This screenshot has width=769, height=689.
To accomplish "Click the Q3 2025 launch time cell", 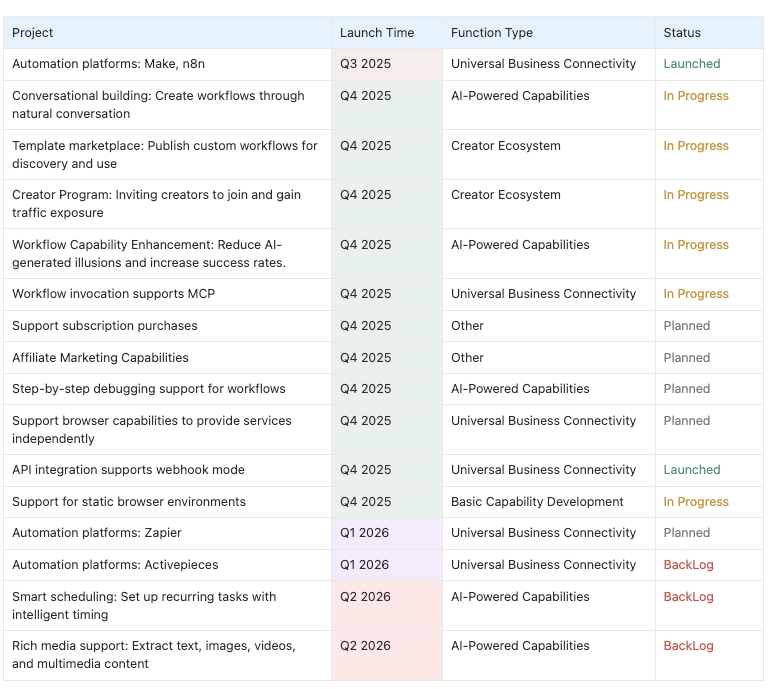I will (365, 64).
